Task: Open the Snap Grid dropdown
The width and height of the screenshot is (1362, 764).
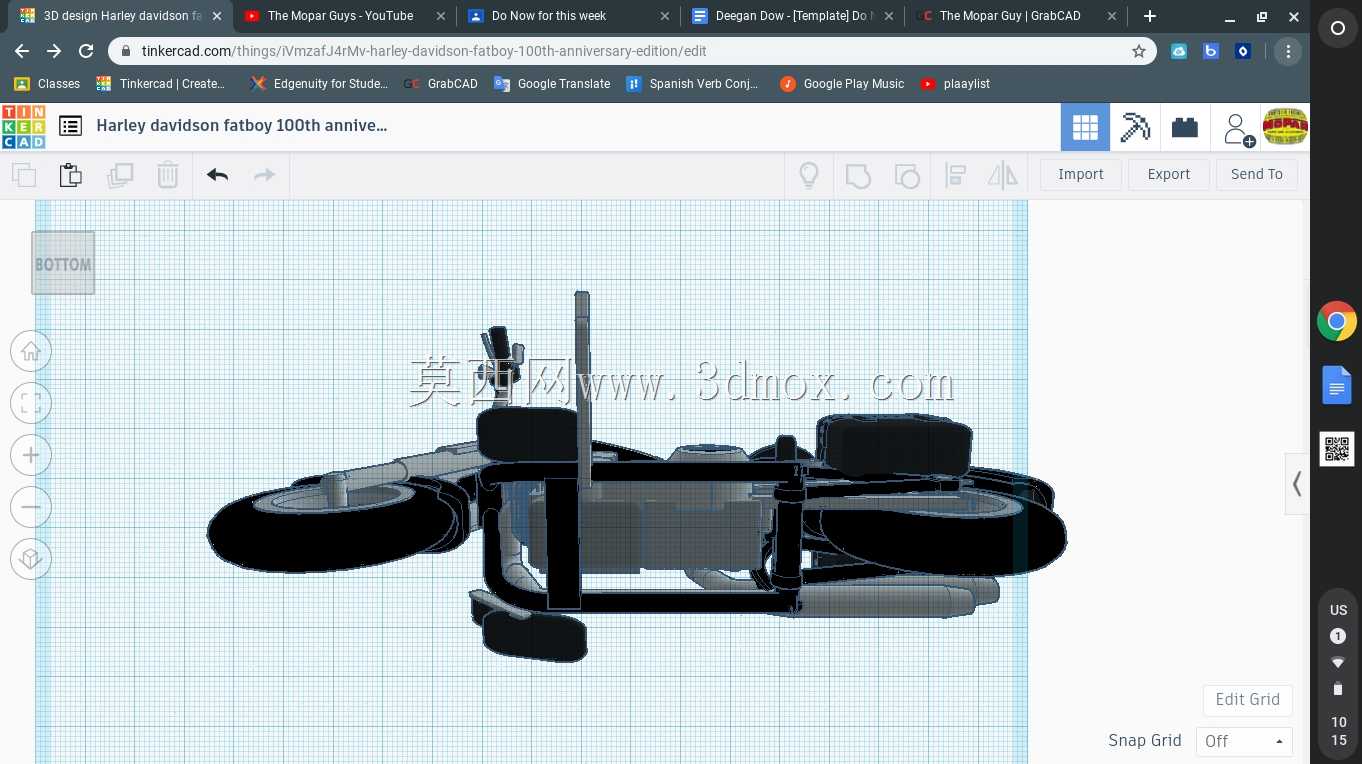Action: 1244,741
